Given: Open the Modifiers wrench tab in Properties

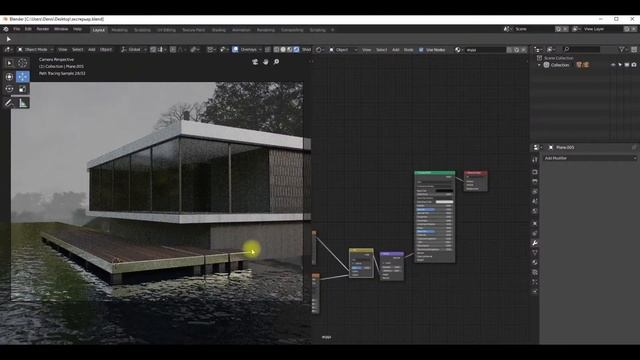Looking at the screenshot, I should (535, 243).
